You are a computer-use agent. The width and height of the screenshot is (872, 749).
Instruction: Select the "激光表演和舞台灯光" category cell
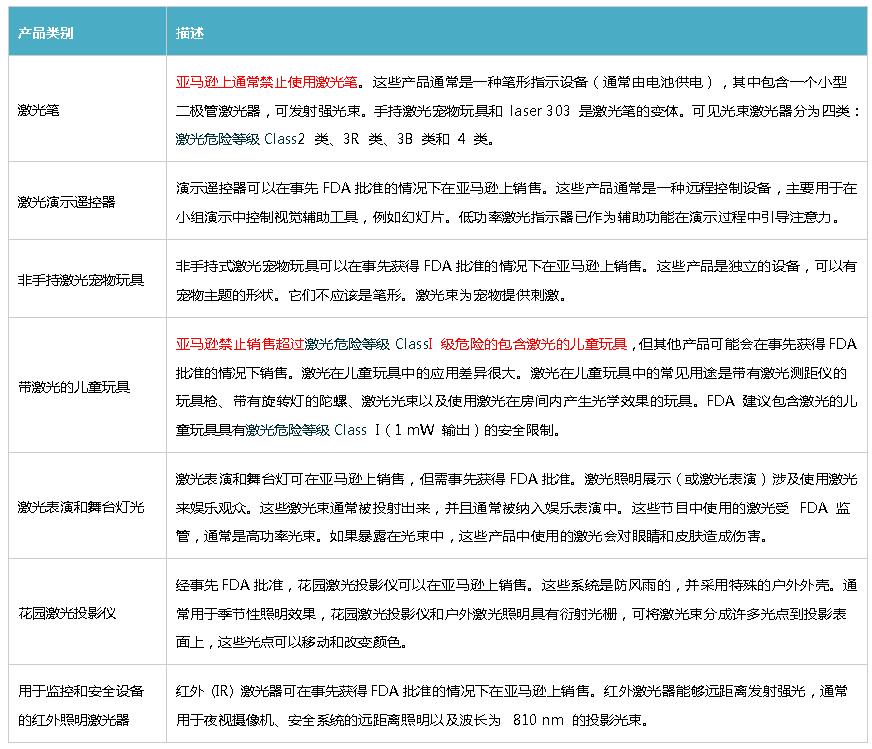pyautogui.click(x=81, y=507)
